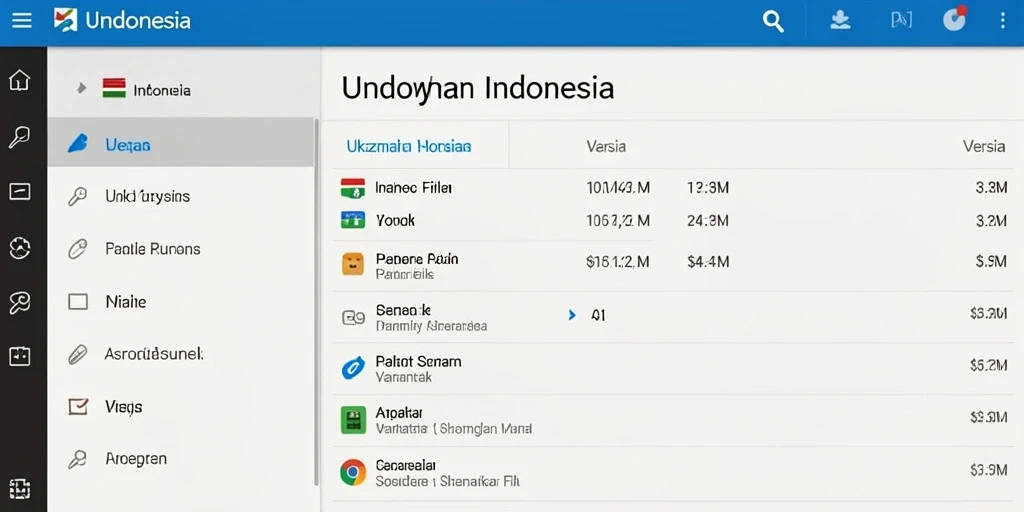Click the magnifier icon beside Aroepren

click(x=78, y=460)
